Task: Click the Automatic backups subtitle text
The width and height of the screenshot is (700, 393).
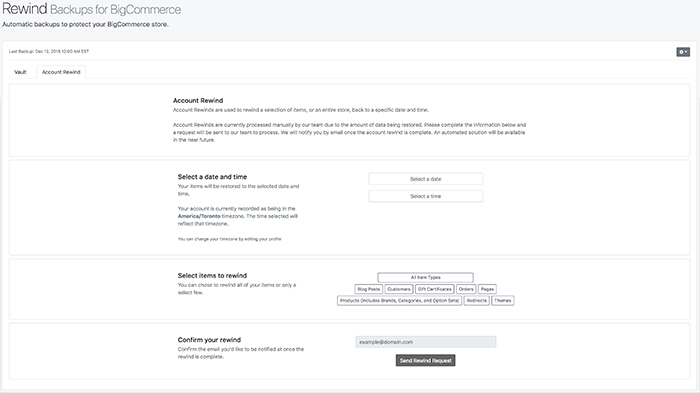Action: 85,24
